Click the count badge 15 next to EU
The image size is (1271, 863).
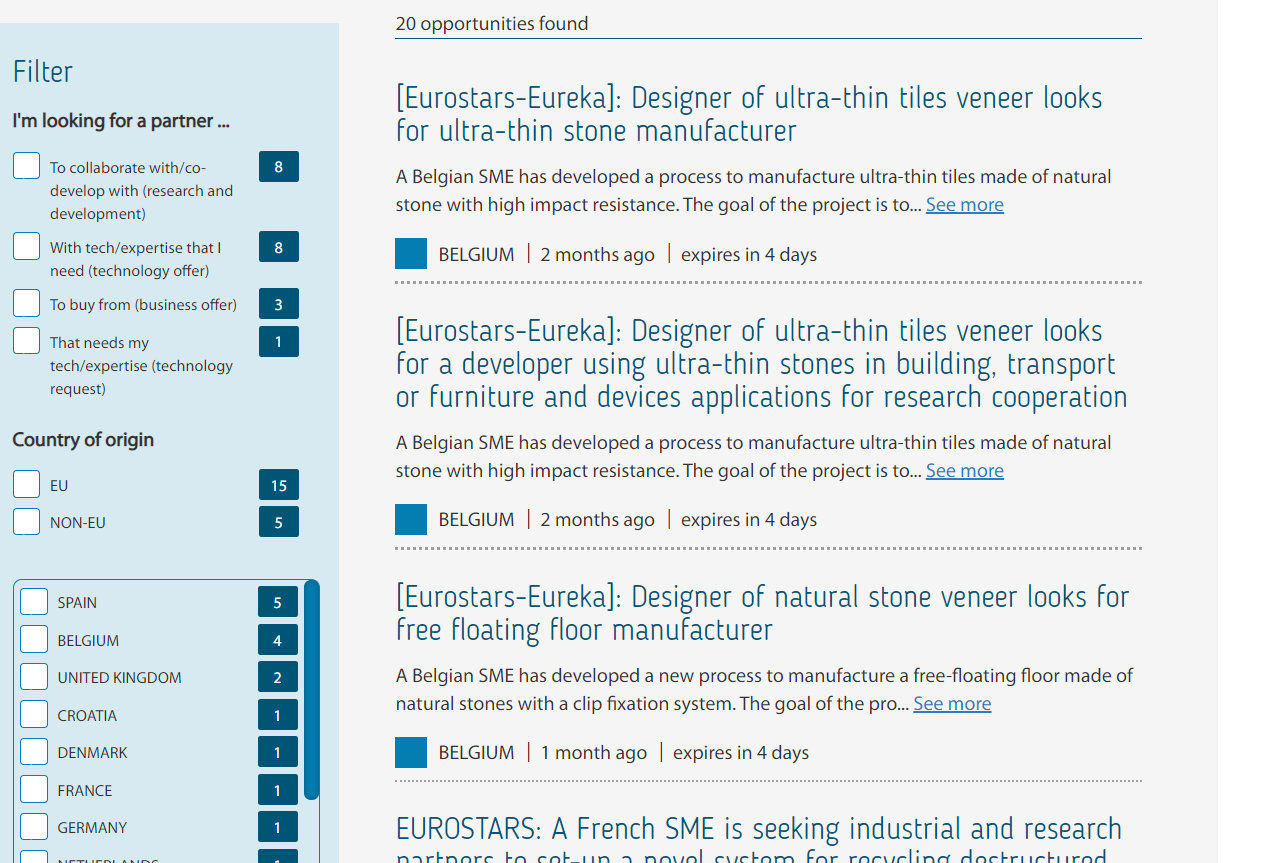pyautogui.click(x=278, y=485)
